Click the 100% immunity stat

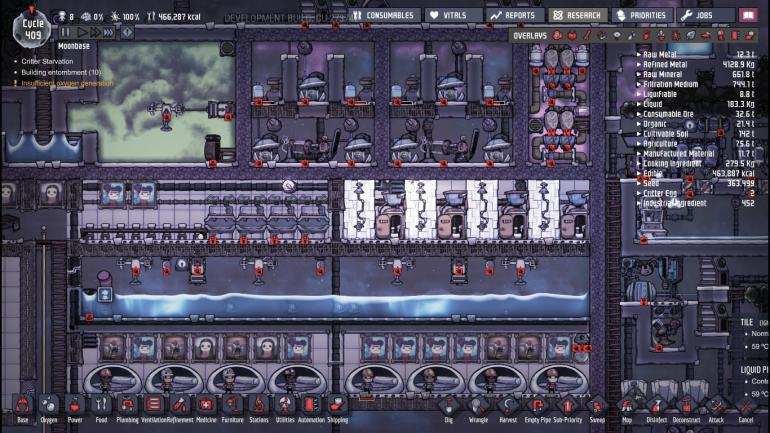click(125, 17)
